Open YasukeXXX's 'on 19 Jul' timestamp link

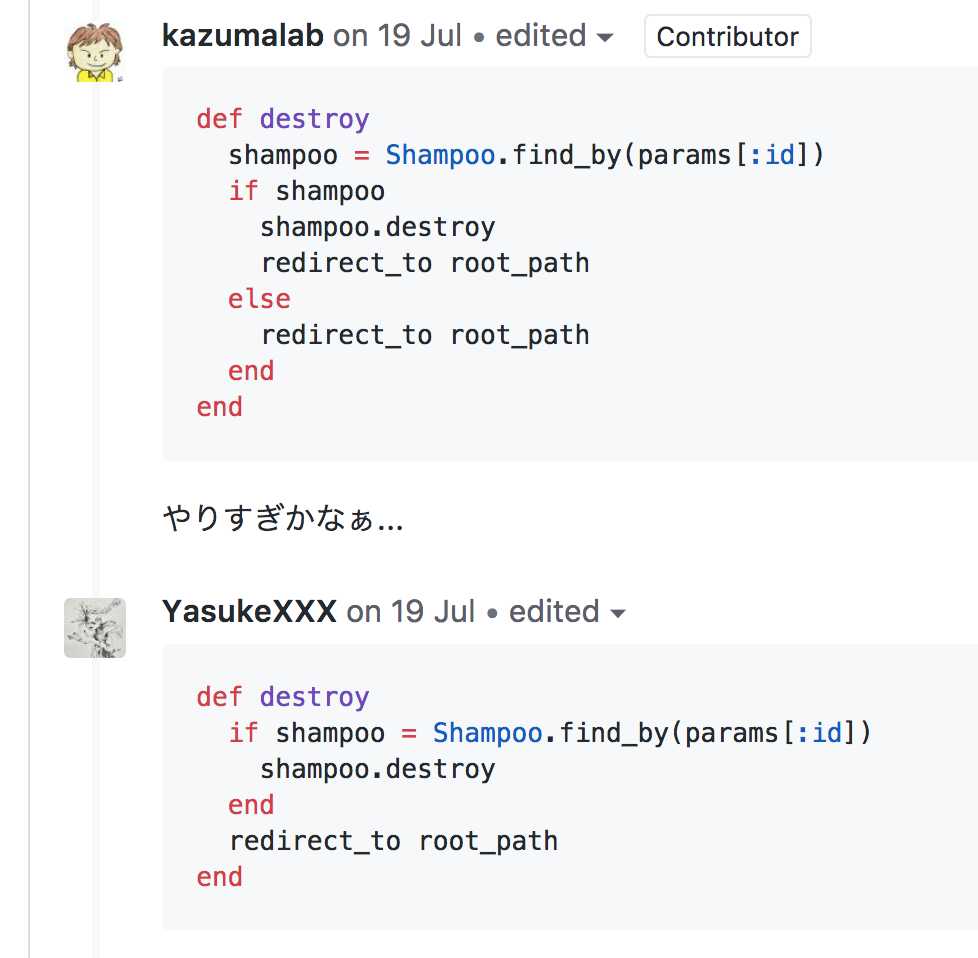[x=410, y=611]
